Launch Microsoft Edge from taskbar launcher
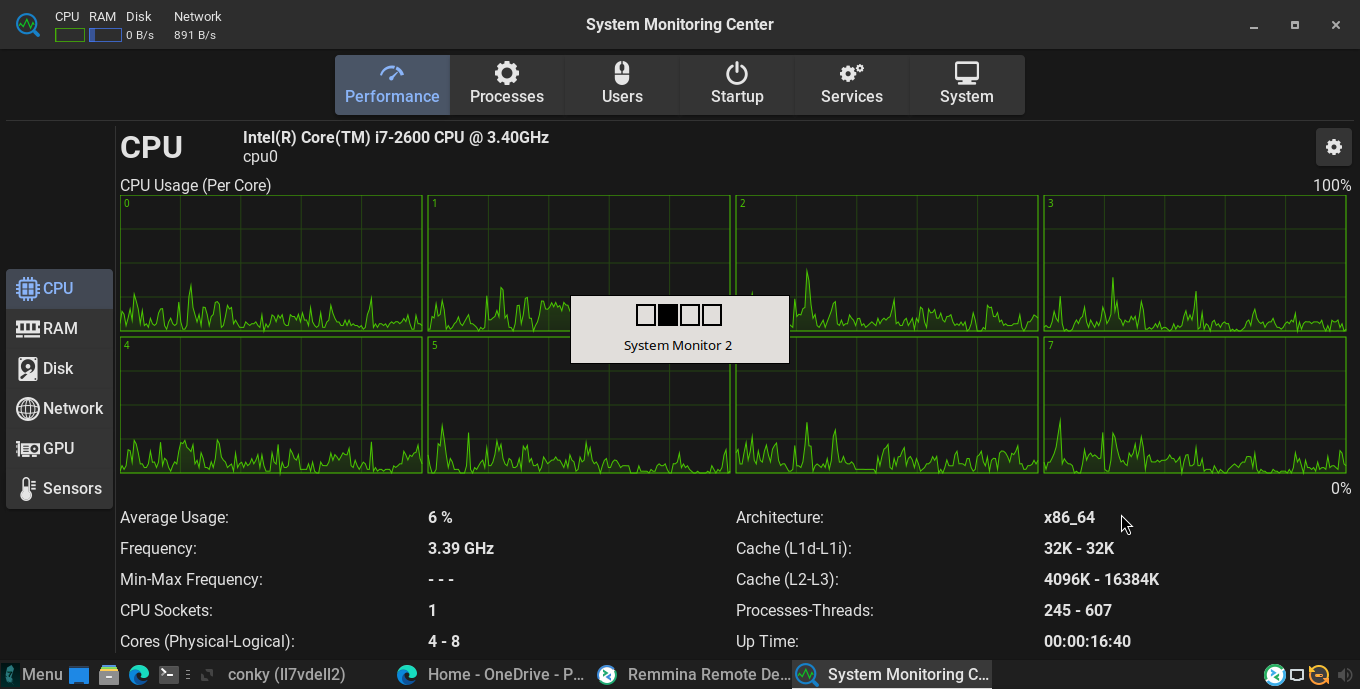This screenshot has height=689, width=1360. click(139, 675)
